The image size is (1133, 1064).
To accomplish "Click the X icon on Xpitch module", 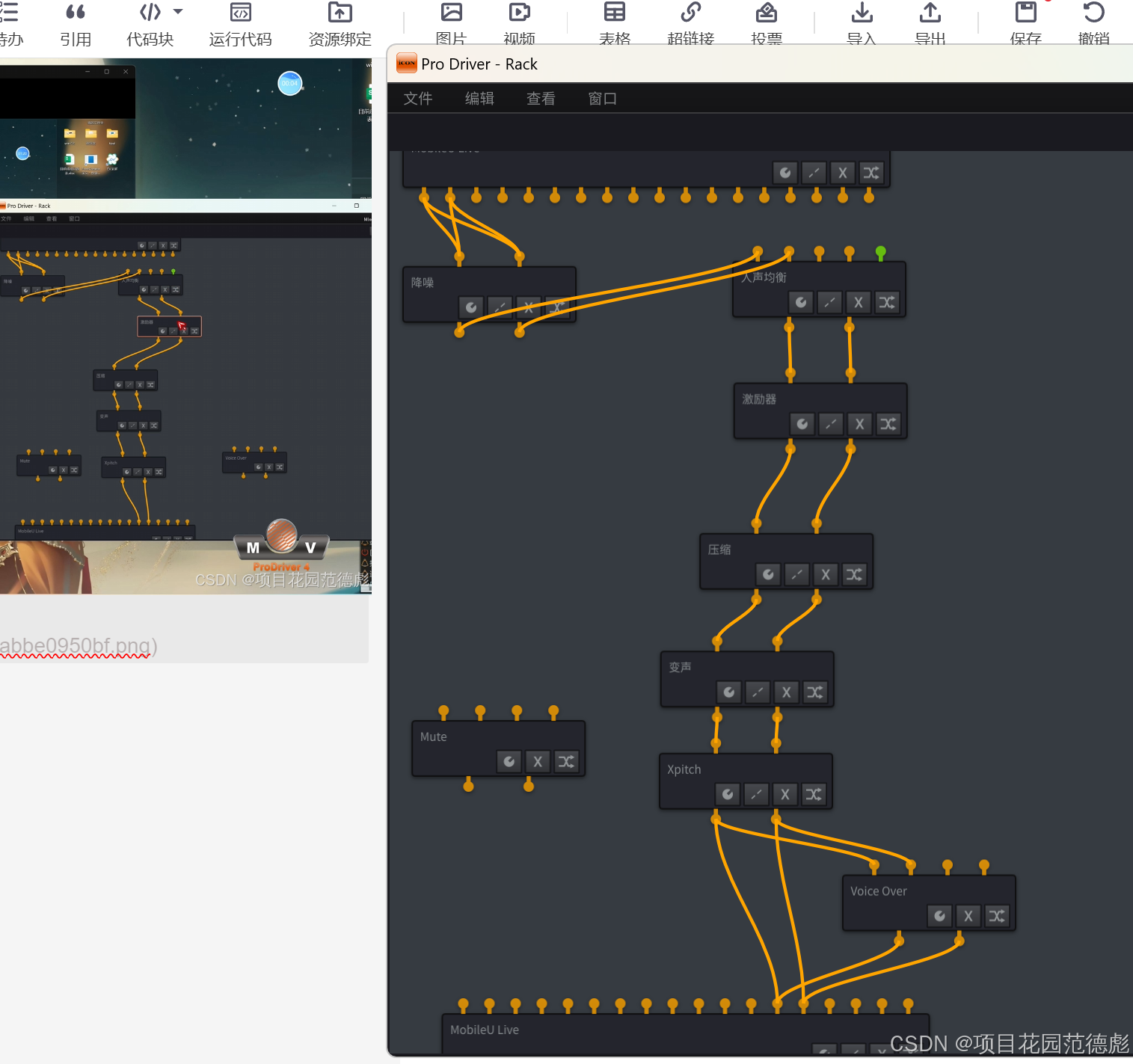I will pyautogui.click(x=784, y=794).
